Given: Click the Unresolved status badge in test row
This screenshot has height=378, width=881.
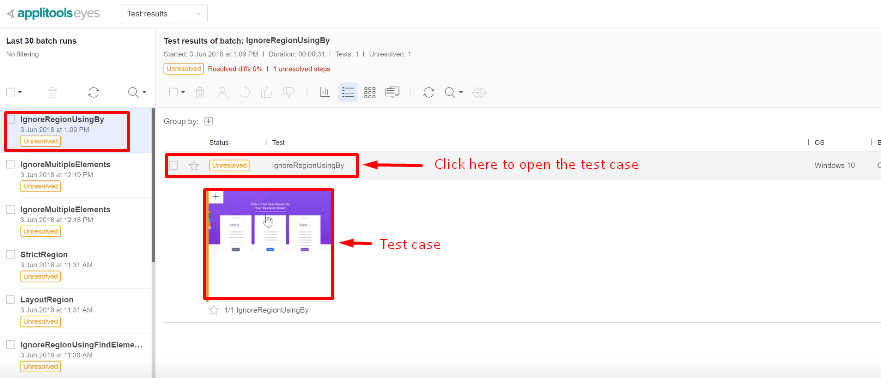Looking at the screenshot, I should point(229,166).
